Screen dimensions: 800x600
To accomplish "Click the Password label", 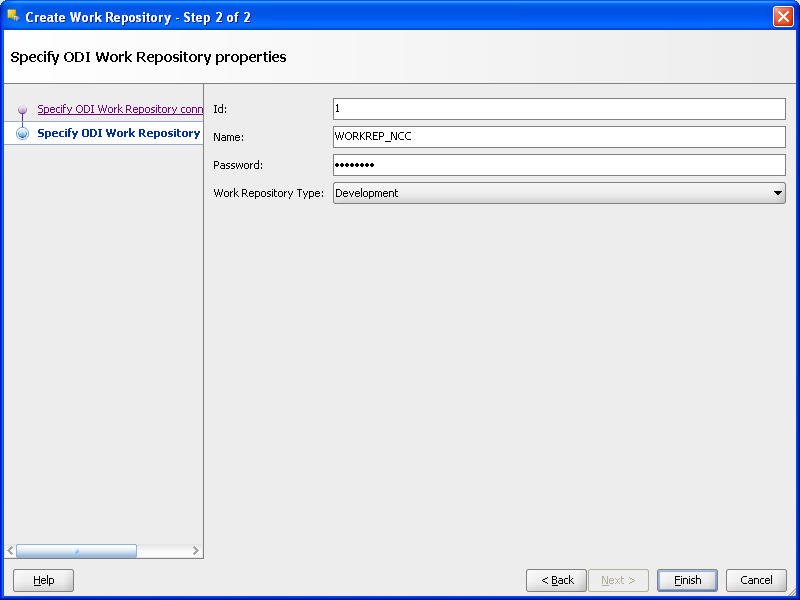I will 238,165.
